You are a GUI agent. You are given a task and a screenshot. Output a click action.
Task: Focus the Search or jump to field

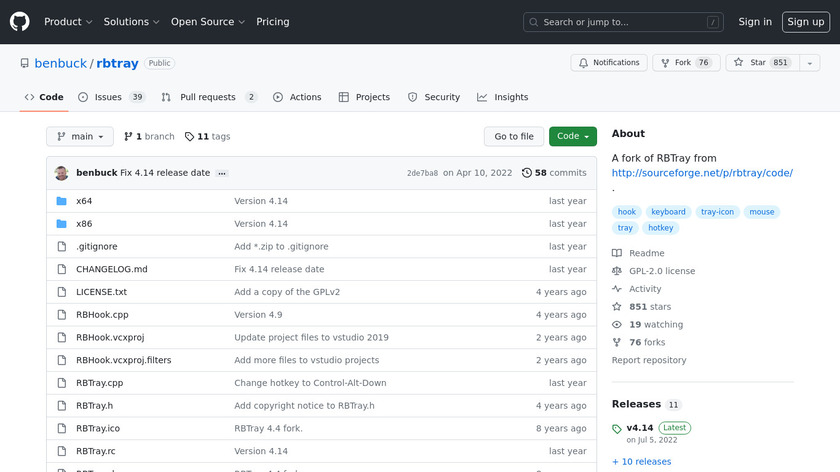pos(623,22)
